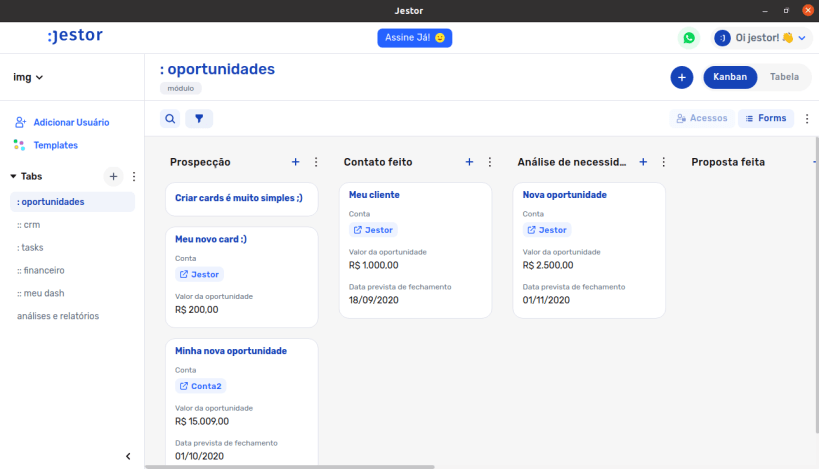
Task: Select the : oportunidades tab
Action: coord(73,202)
